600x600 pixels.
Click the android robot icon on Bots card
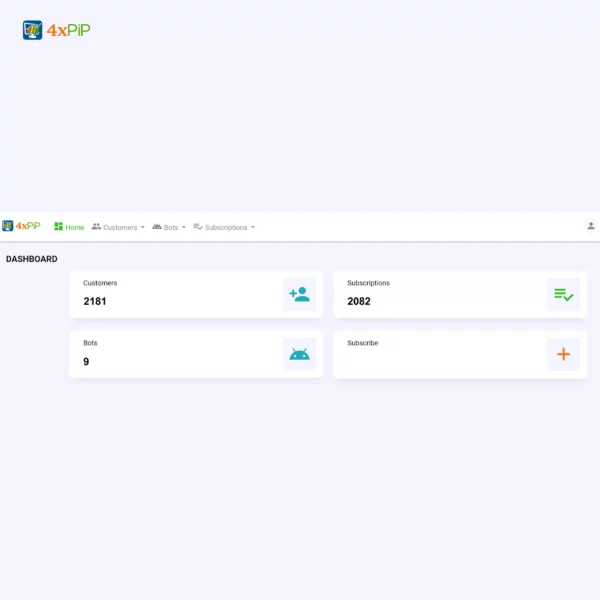pos(299,354)
